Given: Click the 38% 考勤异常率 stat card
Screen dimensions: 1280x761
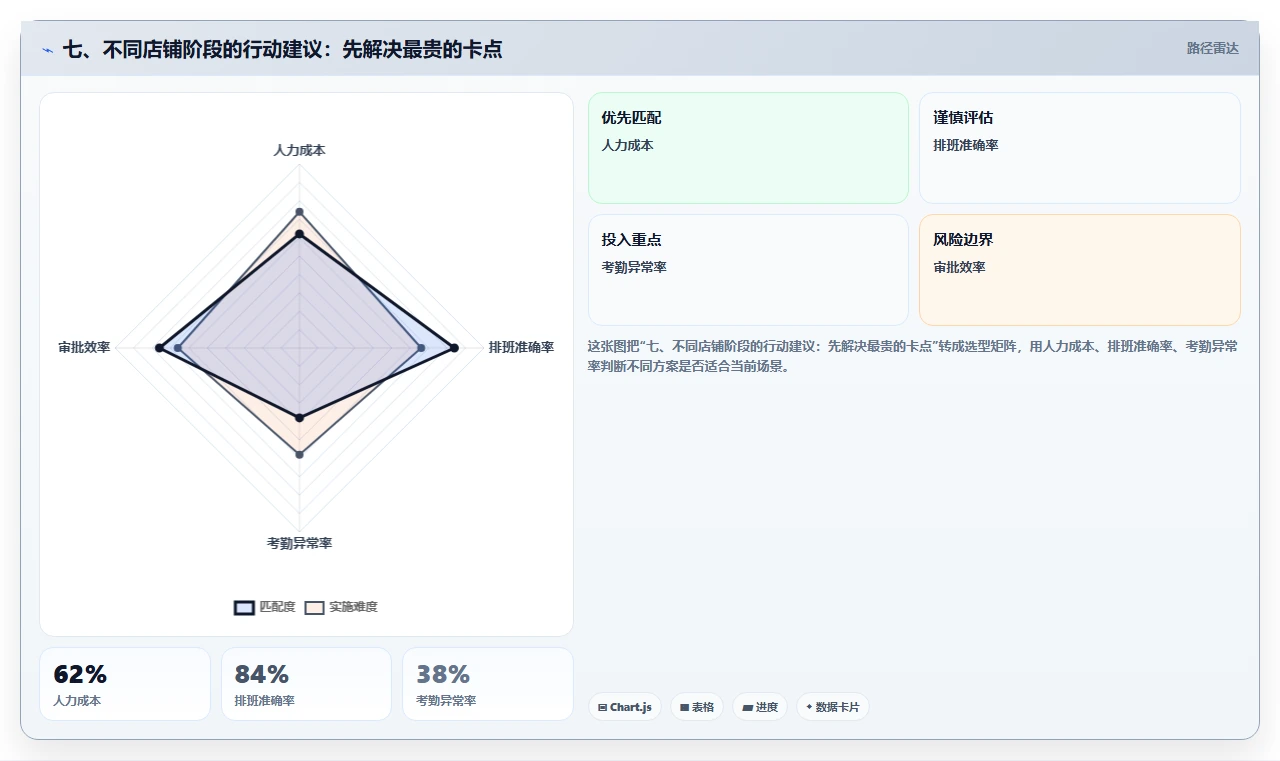Looking at the screenshot, I should tap(488, 684).
